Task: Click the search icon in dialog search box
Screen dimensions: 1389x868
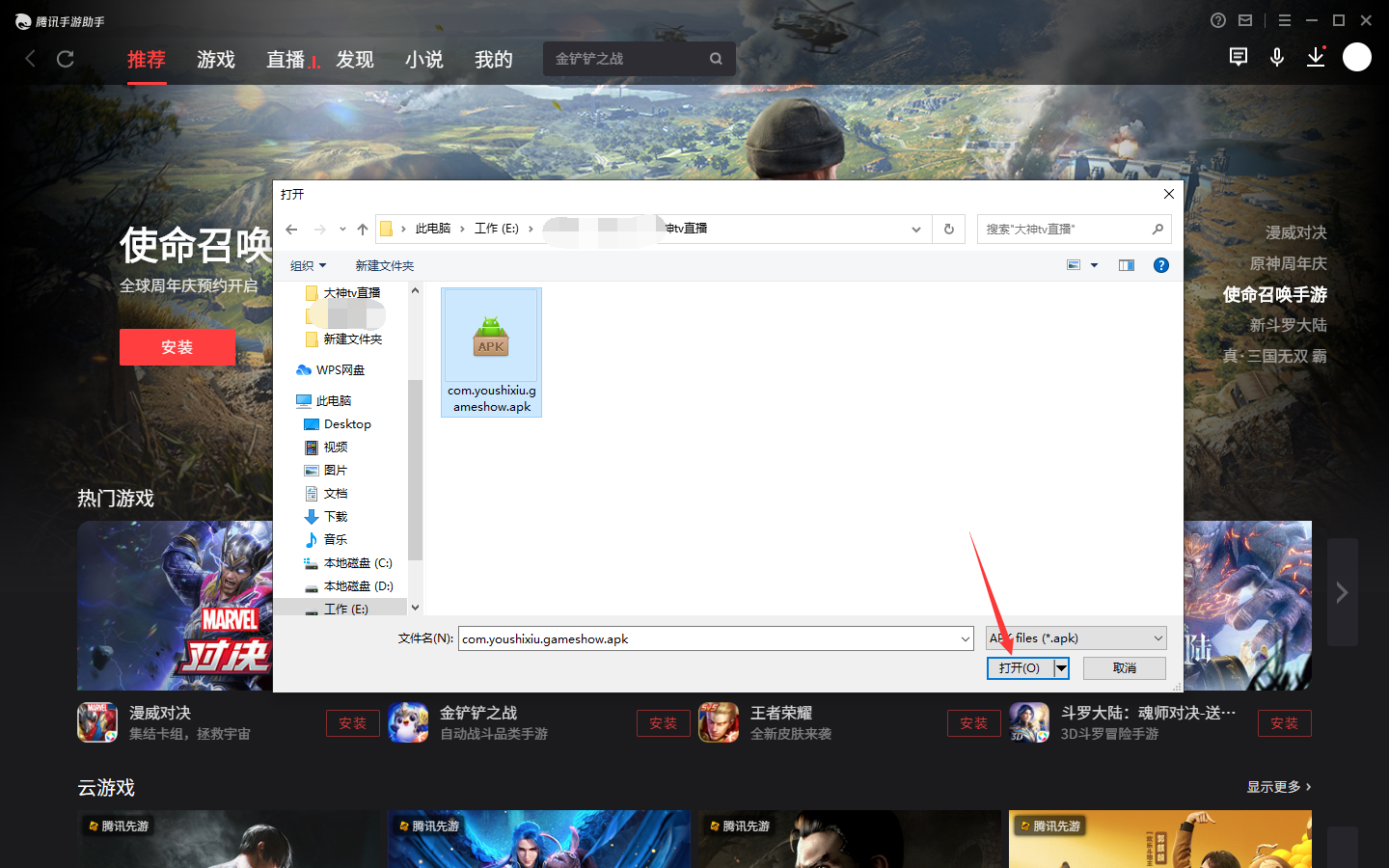Action: coord(1157,229)
